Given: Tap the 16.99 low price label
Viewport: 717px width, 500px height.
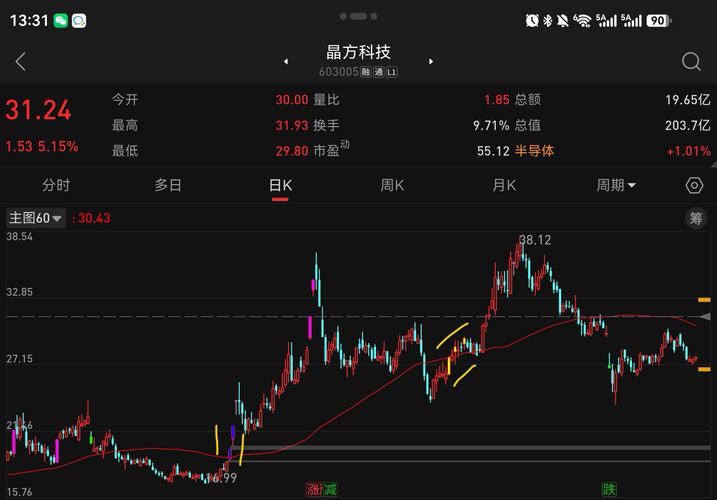Looking at the screenshot, I should [221, 478].
